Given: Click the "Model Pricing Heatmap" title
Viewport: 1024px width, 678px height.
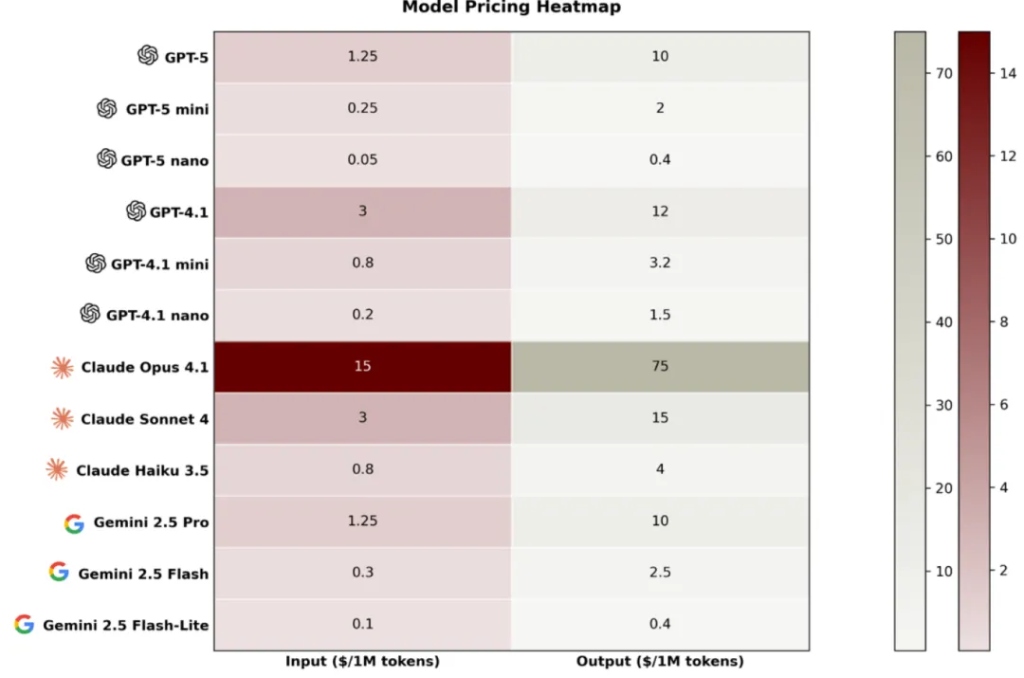Looking at the screenshot, I should (511, 8).
